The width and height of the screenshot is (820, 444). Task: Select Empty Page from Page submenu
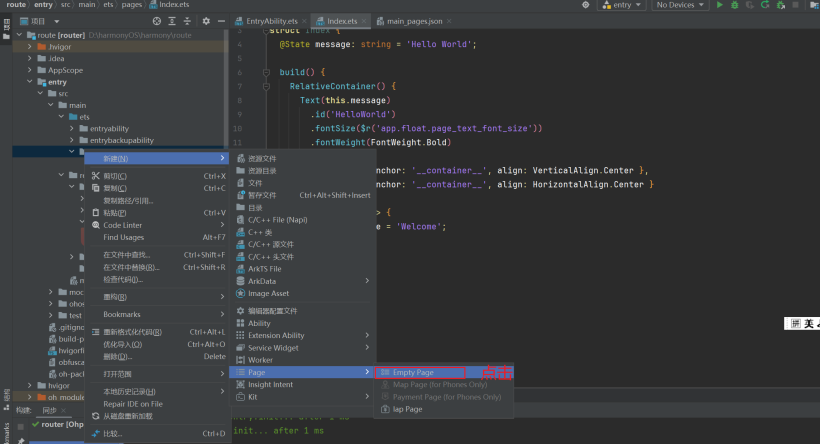[443, 372]
